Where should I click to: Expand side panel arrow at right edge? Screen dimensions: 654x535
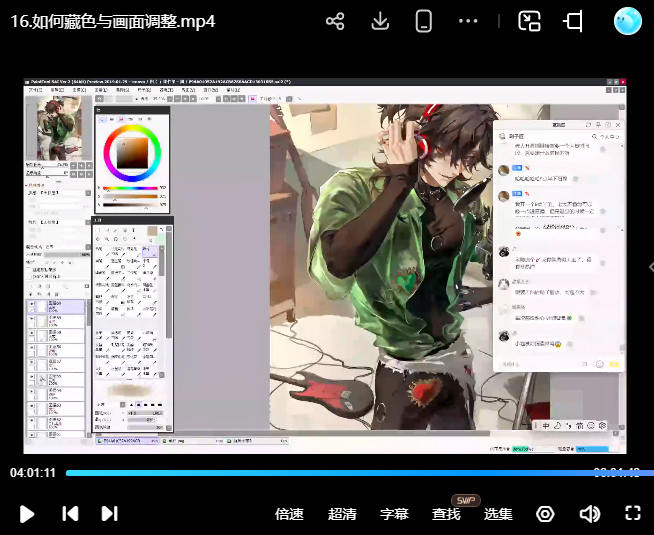pos(649,266)
